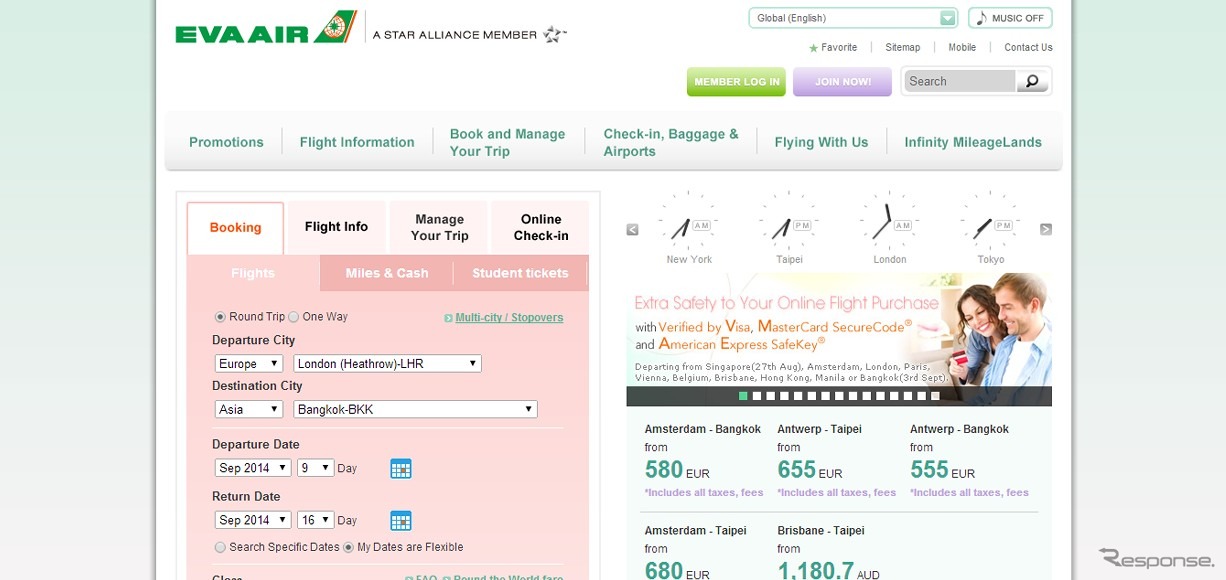Select the One Way radio button
Viewport: 1226px width, 580px height.
294,317
